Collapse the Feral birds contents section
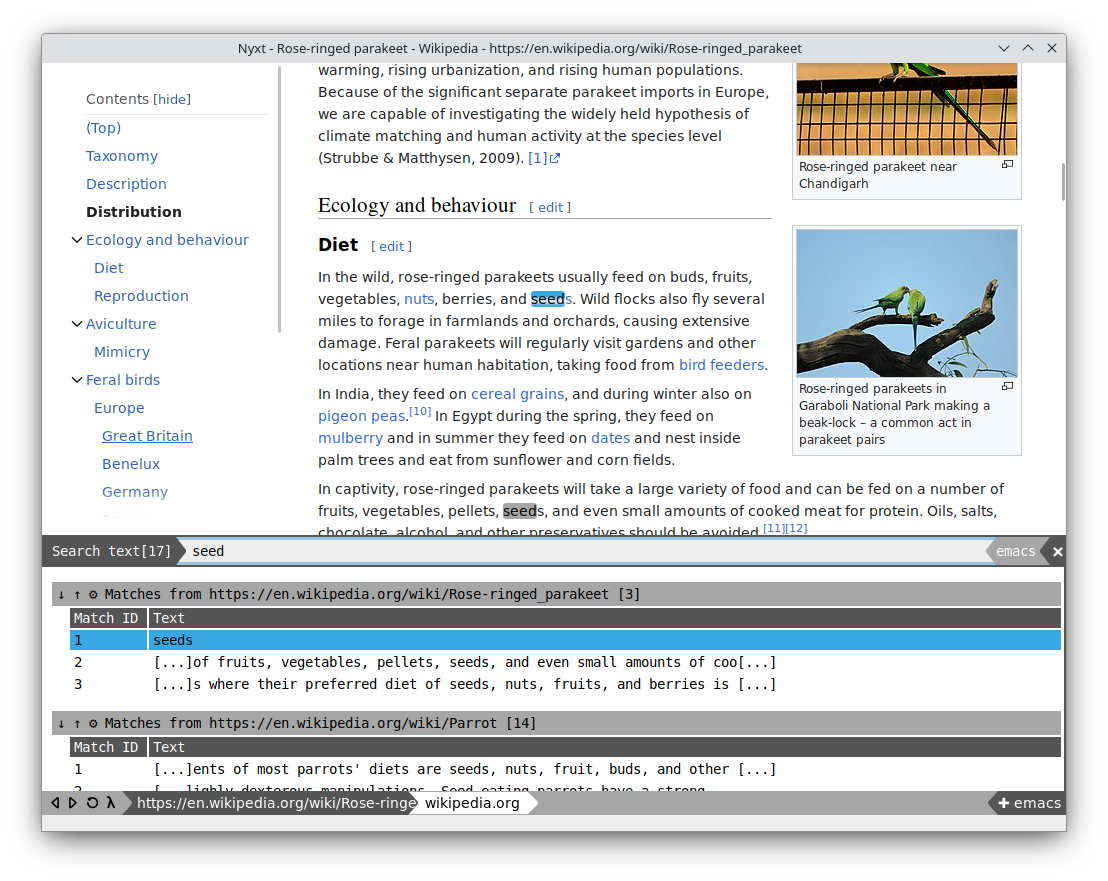The width and height of the screenshot is (1108, 881). (x=76, y=380)
